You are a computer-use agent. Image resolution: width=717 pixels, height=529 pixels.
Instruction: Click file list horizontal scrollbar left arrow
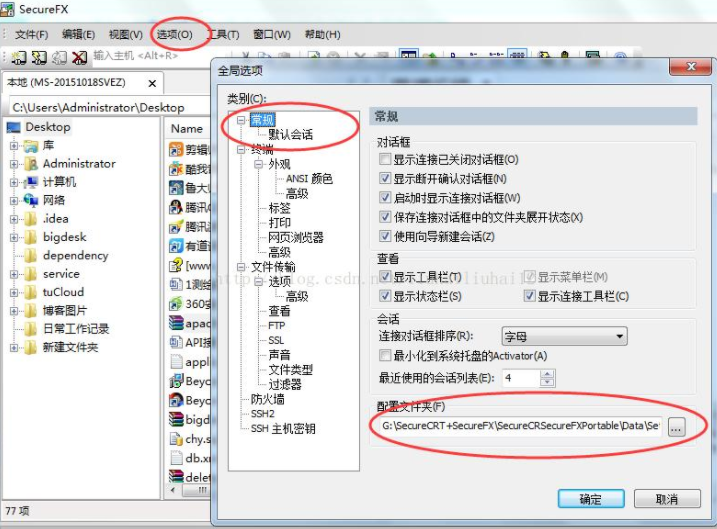173,490
